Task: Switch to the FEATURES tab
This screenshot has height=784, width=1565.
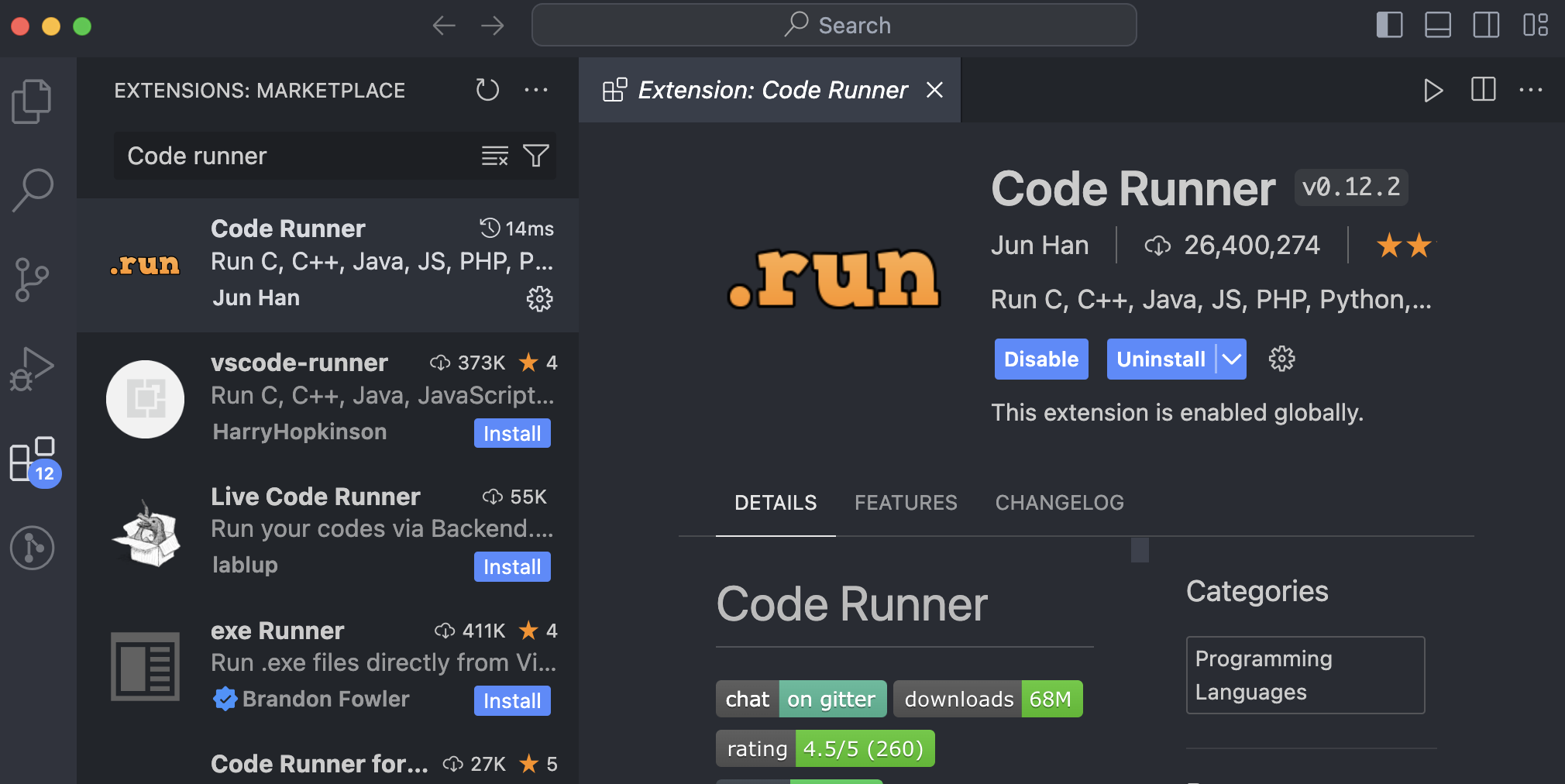Action: coord(906,502)
